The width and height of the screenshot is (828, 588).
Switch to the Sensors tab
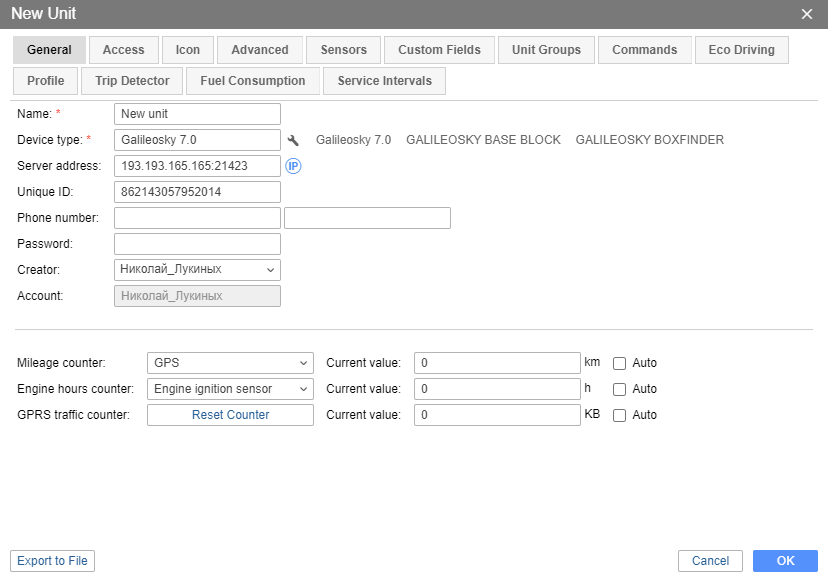(x=343, y=50)
